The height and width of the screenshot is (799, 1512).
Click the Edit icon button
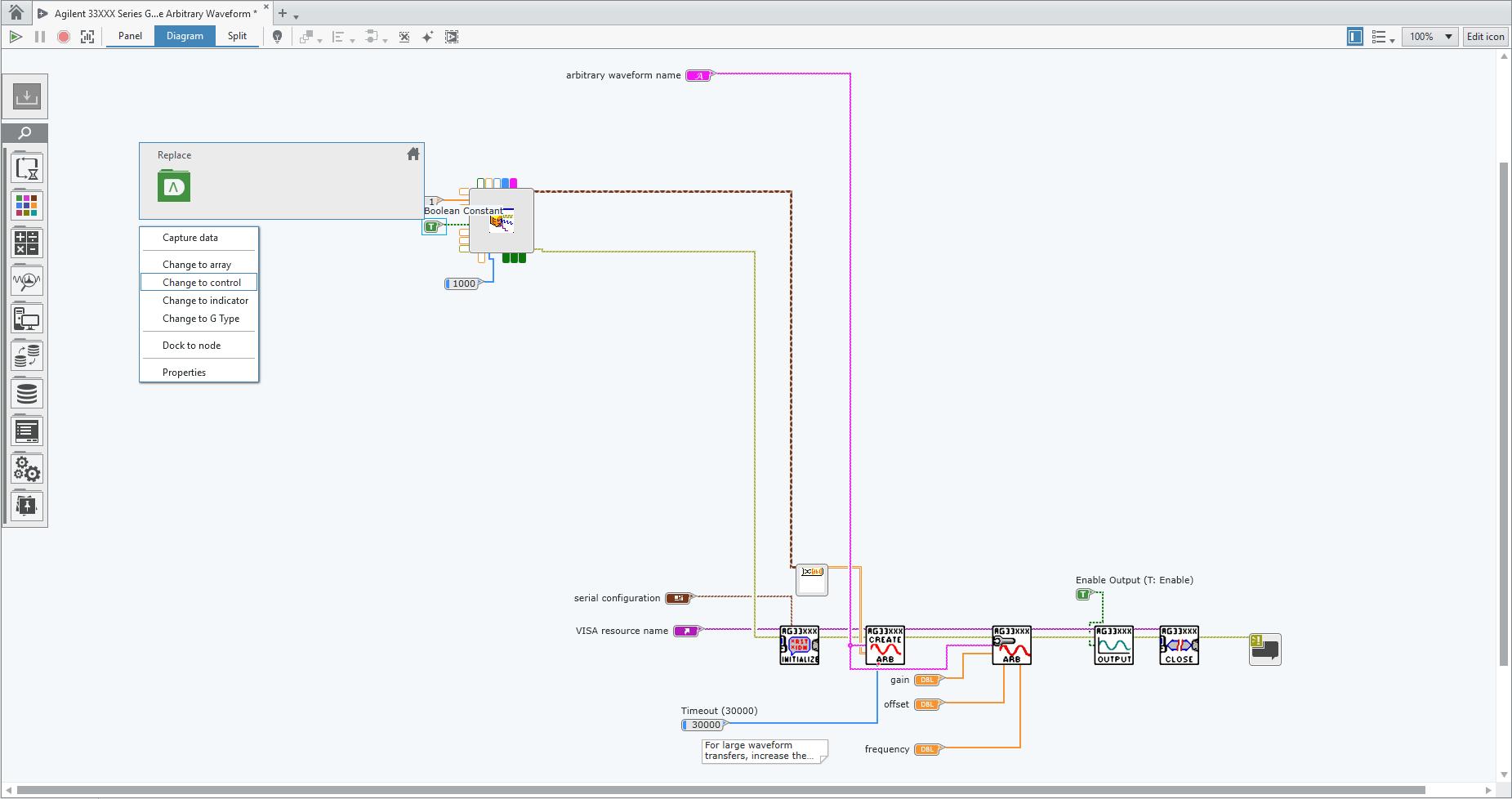(x=1485, y=37)
